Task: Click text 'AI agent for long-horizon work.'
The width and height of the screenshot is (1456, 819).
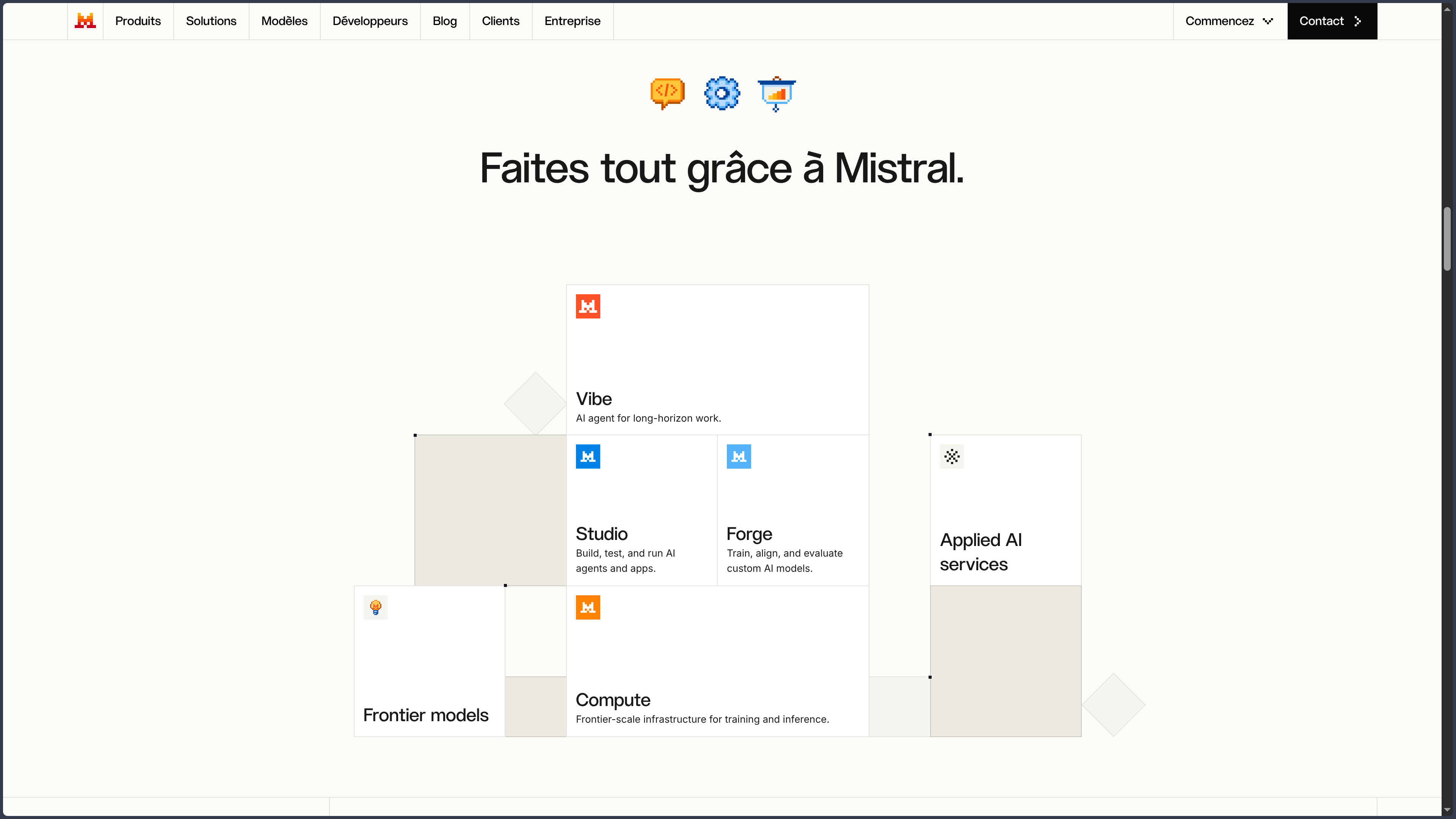Action: 648,418
